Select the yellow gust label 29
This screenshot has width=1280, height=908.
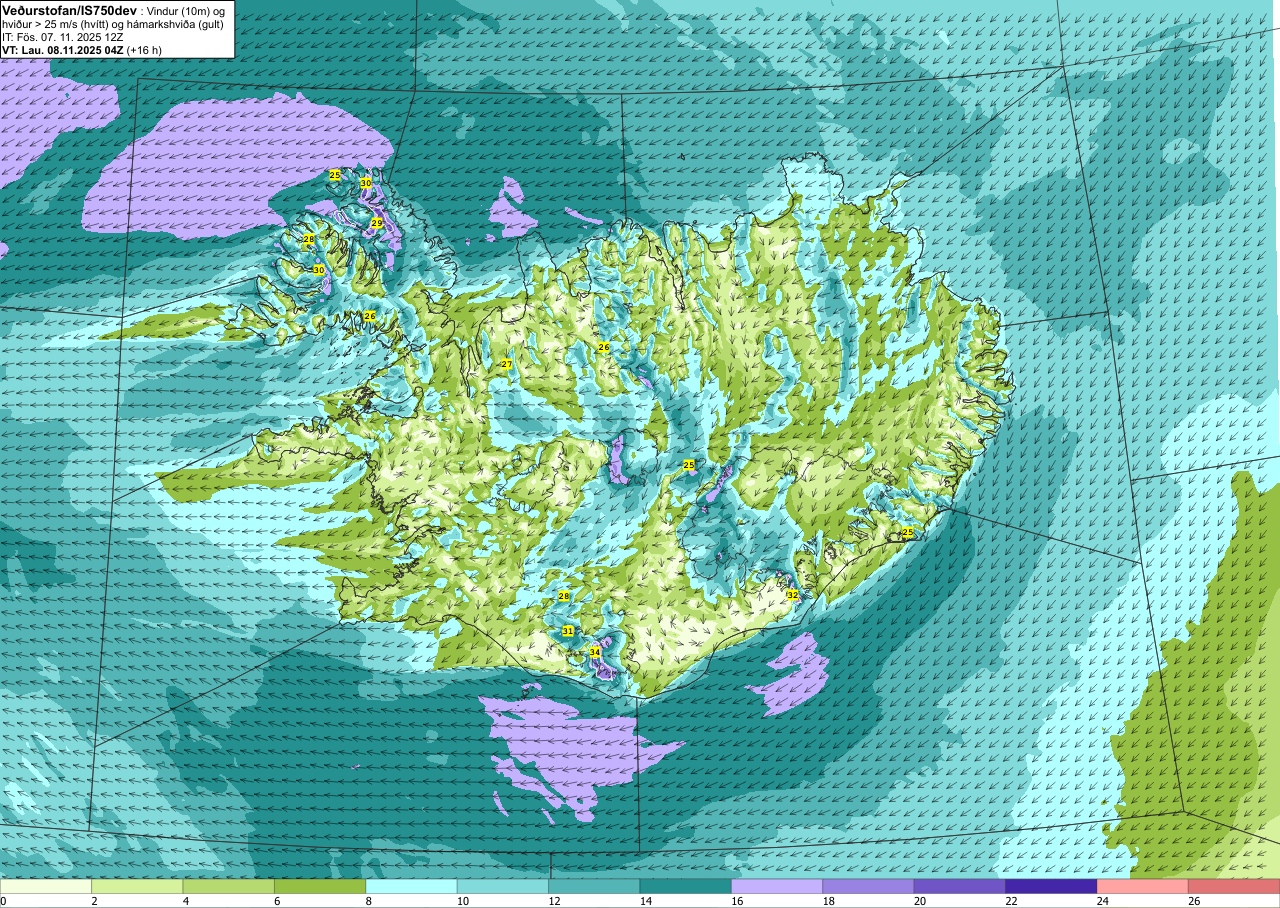pos(377,223)
